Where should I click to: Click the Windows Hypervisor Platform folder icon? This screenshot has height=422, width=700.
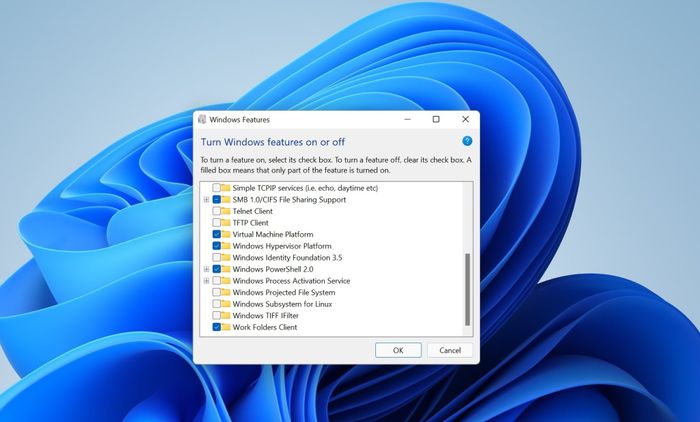(226, 246)
